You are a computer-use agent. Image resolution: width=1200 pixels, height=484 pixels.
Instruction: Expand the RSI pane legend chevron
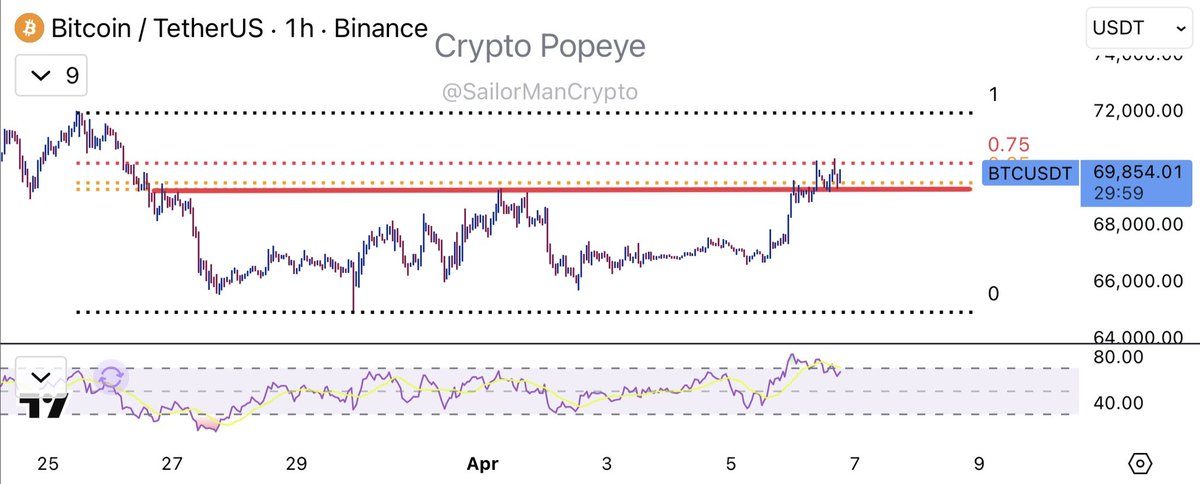click(x=41, y=378)
